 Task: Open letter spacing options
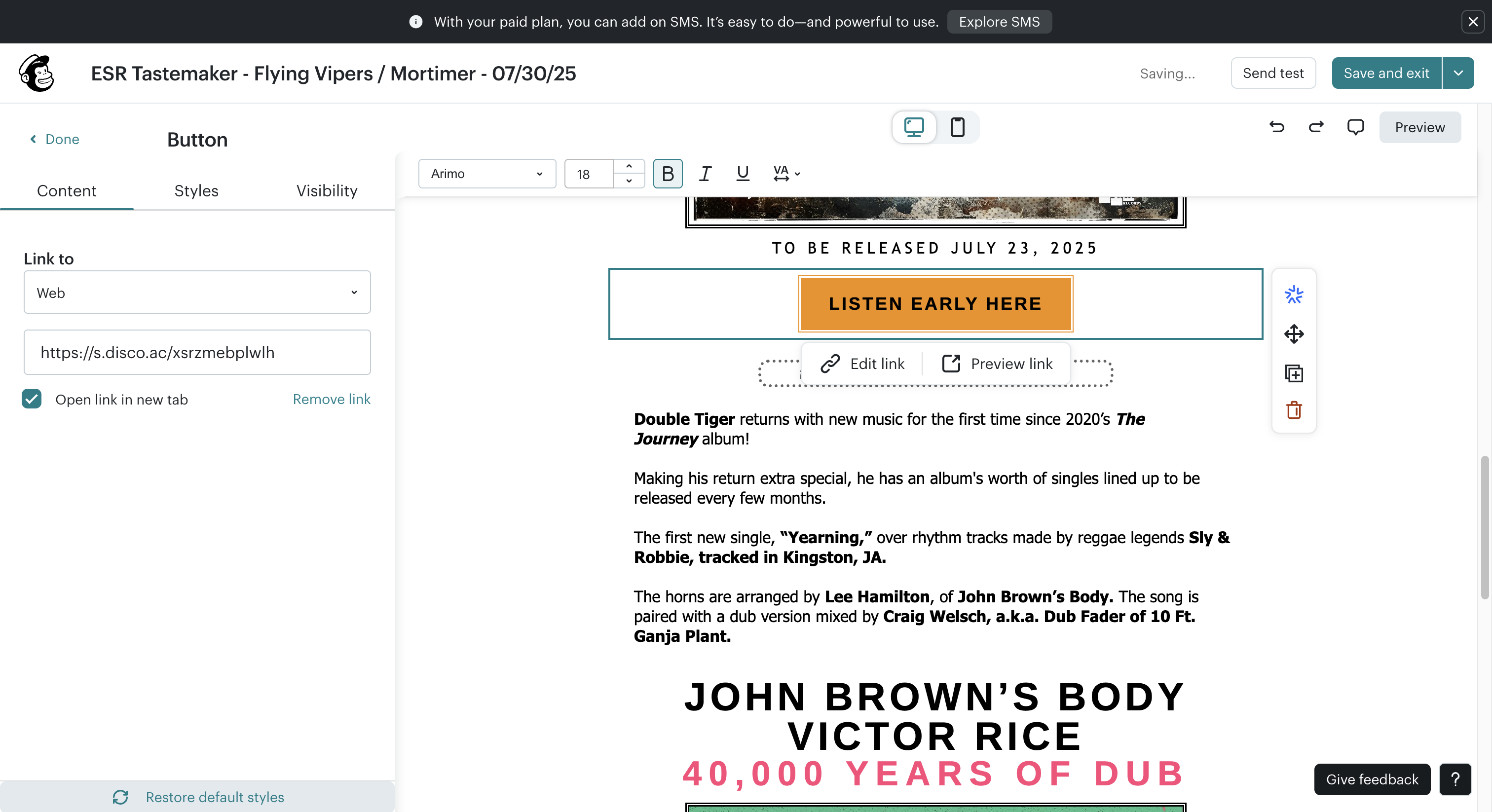[x=786, y=173]
